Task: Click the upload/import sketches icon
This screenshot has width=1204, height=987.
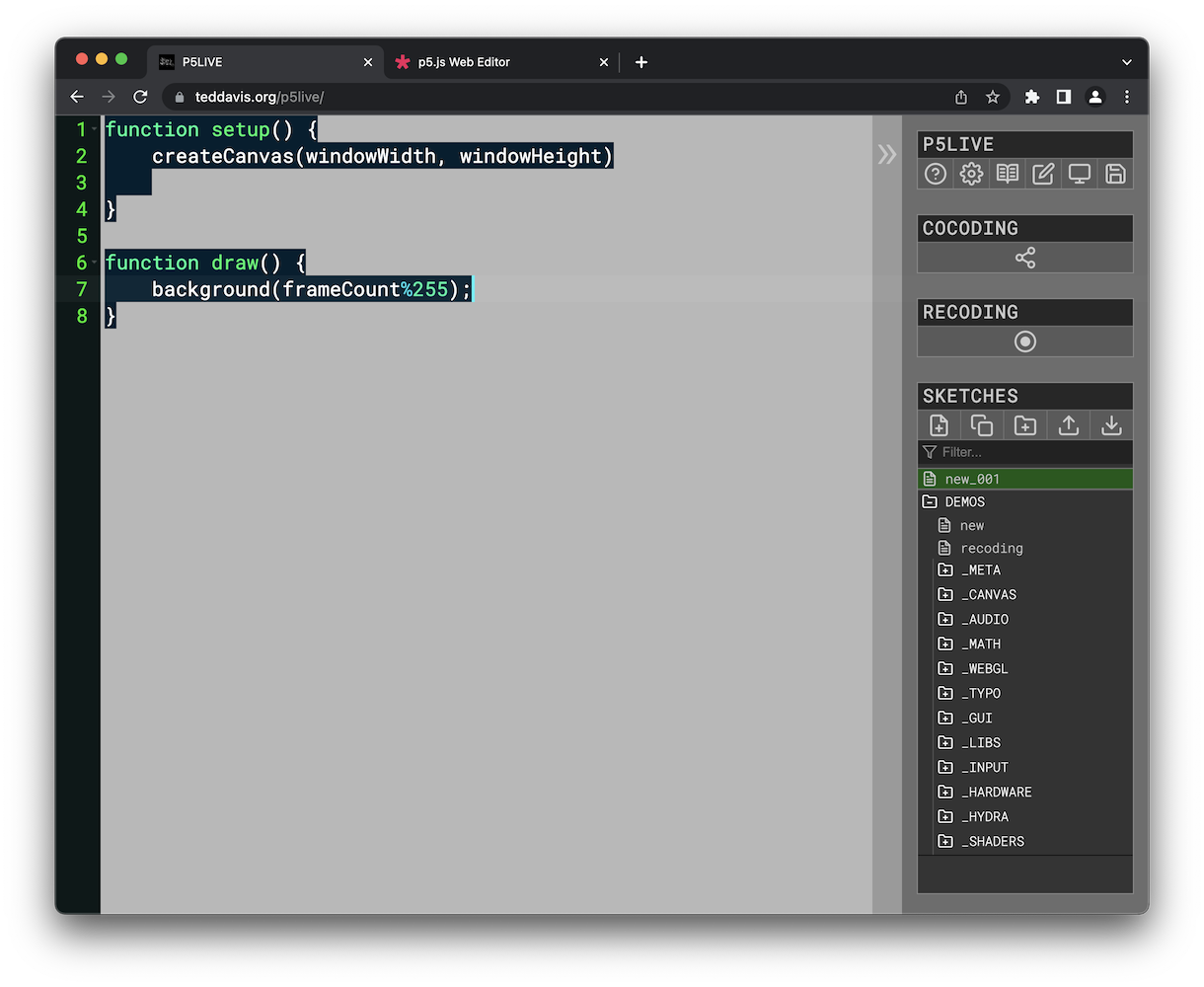Action: pos(1069,425)
